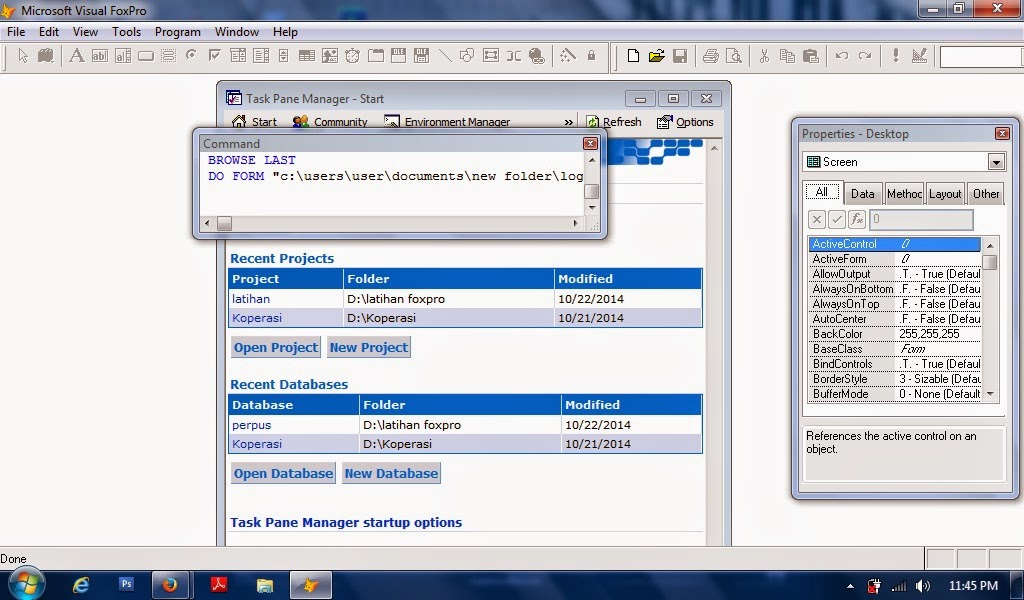Select the Image control tool
This screenshot has height=600, width=1024.
pos(330,56)
